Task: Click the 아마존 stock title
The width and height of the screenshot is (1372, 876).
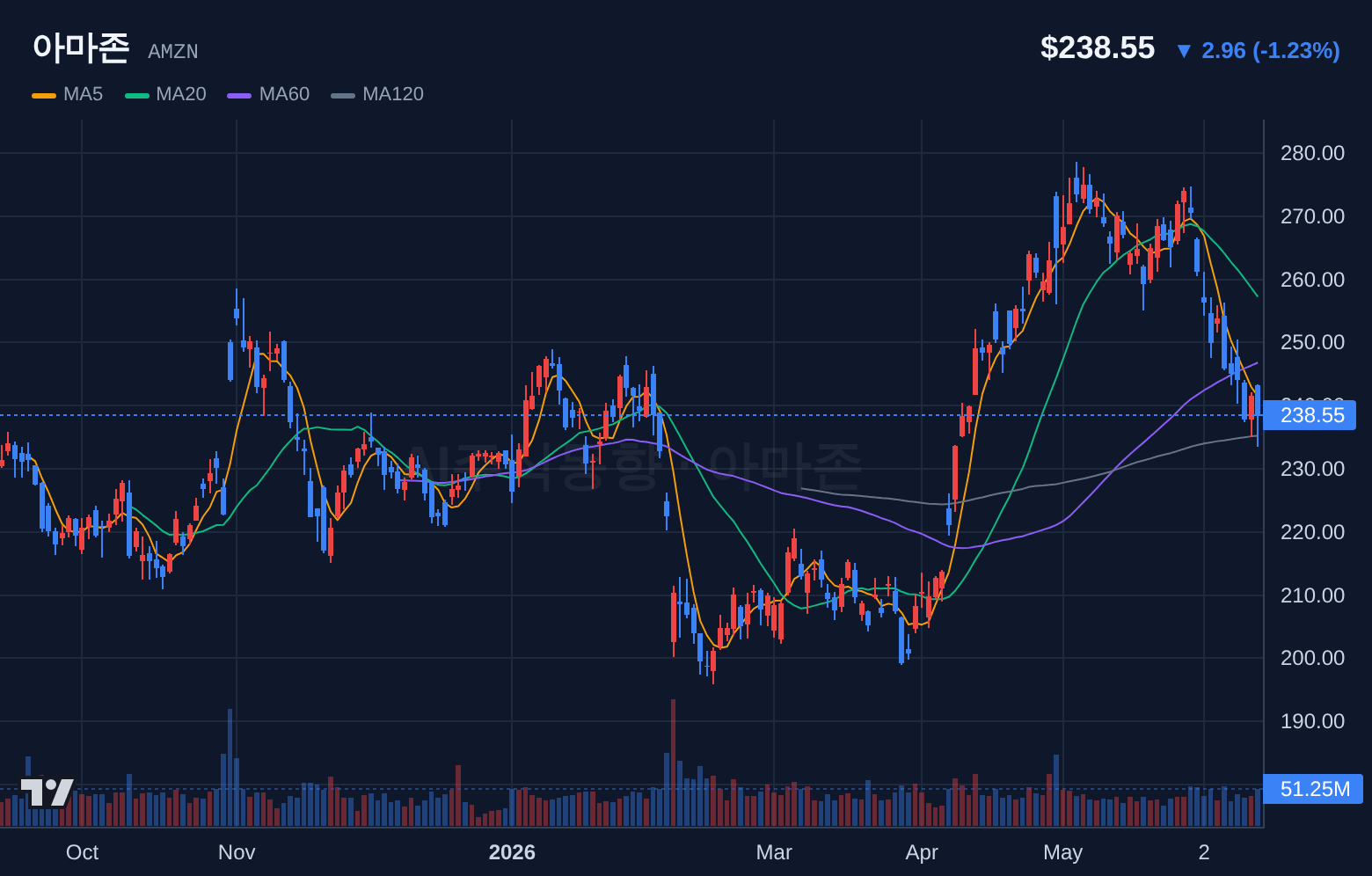Action: (81, 47)
